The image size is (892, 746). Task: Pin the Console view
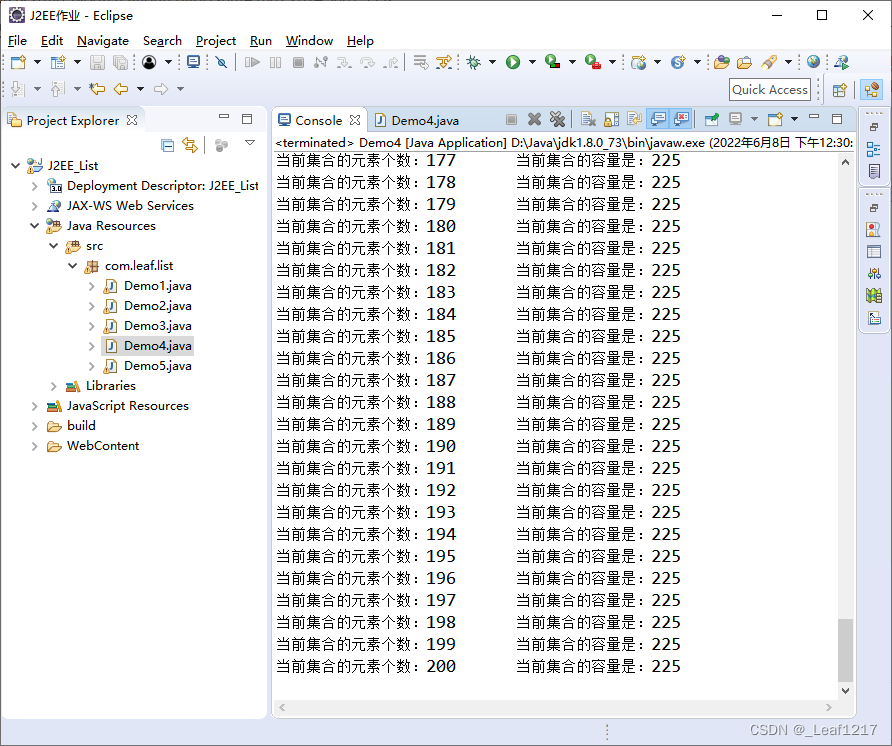[711, 120]
